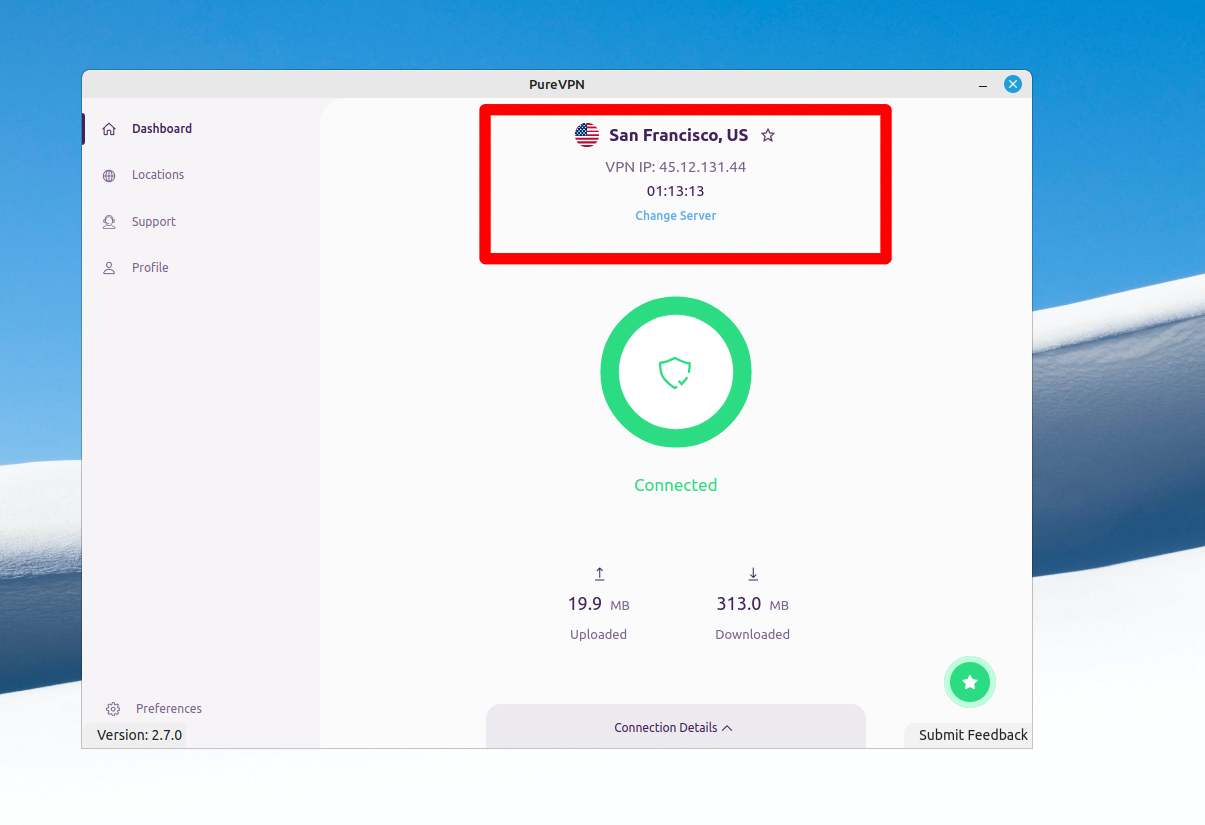
Task: Click the VPN IP 45.12.131.44 text
Action: tap(676, 167)
